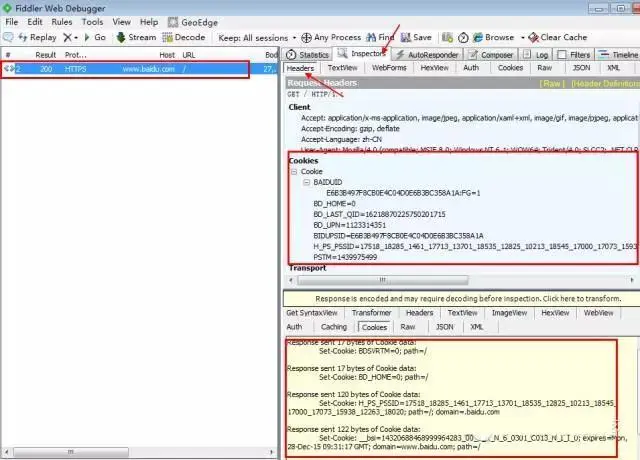Screen dimensions: 640x460
Task: Open the Tools menu
Action: pos(92,22)
